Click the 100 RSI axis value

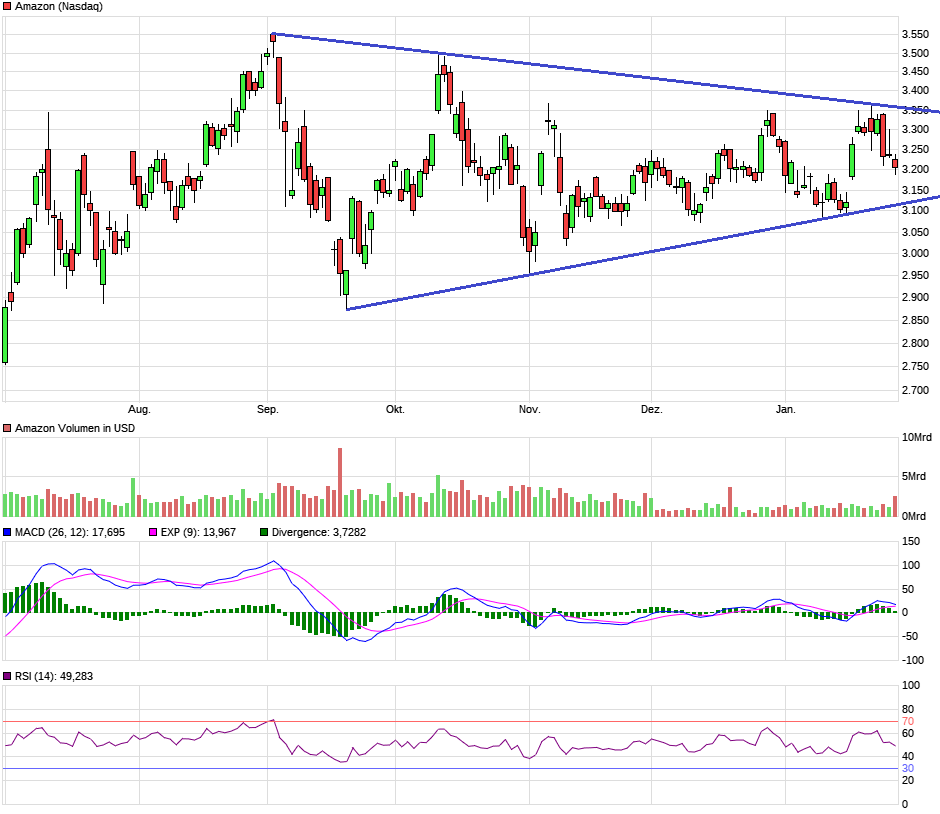coord(911,685)
